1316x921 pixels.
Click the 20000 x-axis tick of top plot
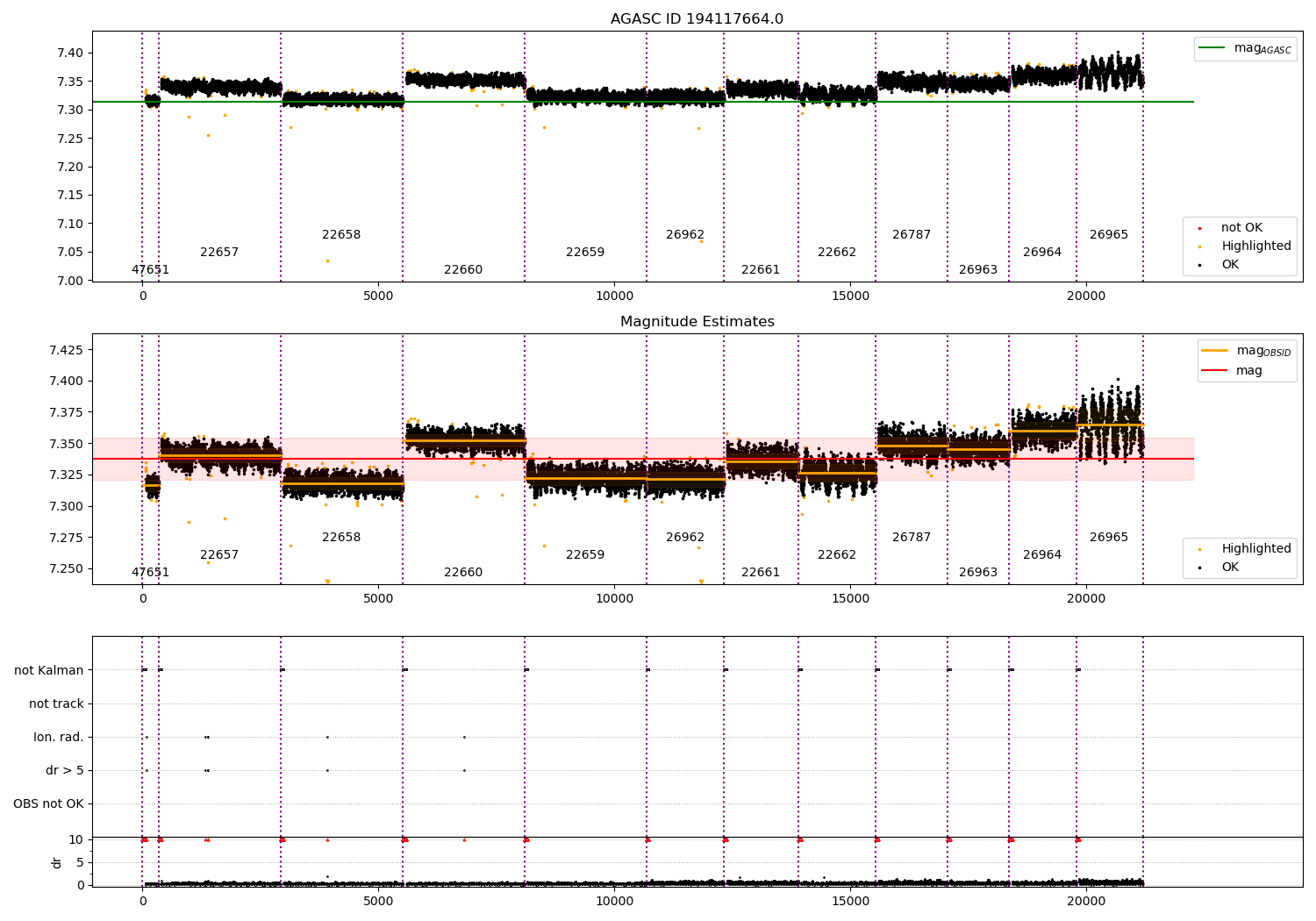1086,296
